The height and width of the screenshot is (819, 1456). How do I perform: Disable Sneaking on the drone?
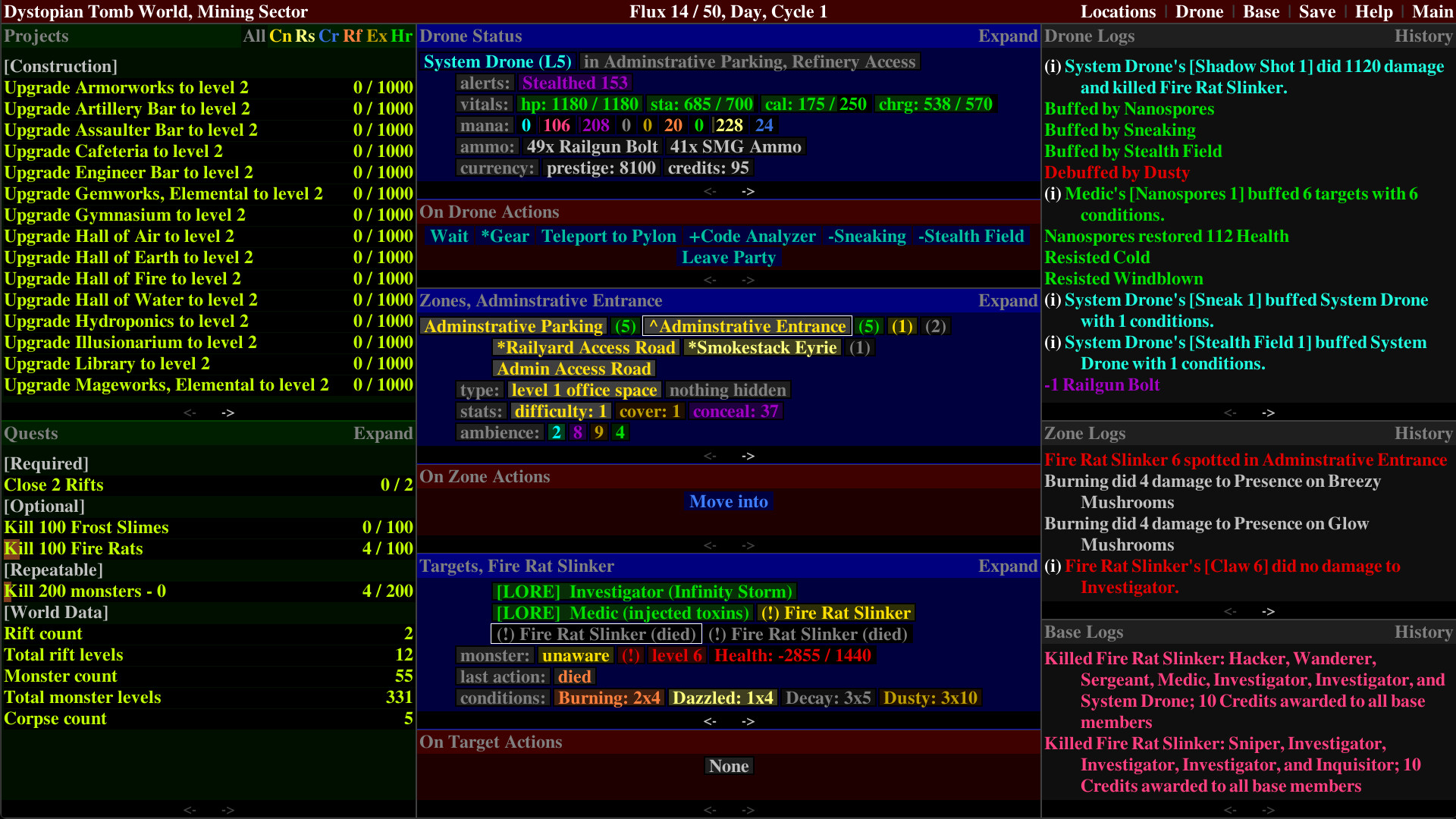[x=866, y=236]
